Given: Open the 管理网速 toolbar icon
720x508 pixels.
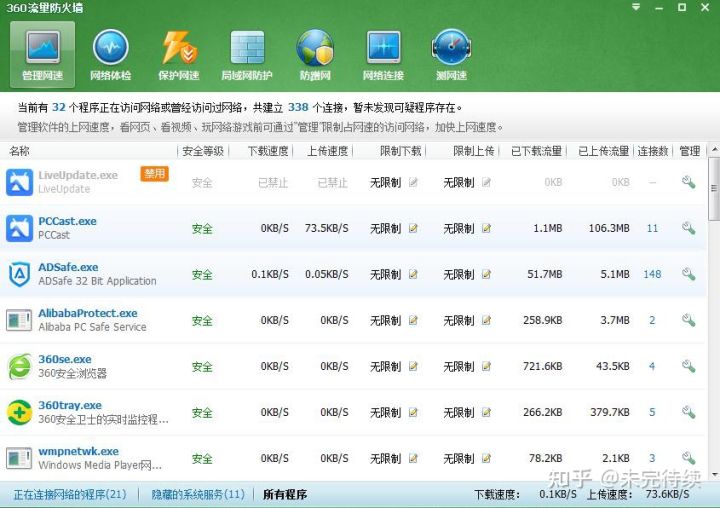Looking at the screenshot, I should [42, 54].
